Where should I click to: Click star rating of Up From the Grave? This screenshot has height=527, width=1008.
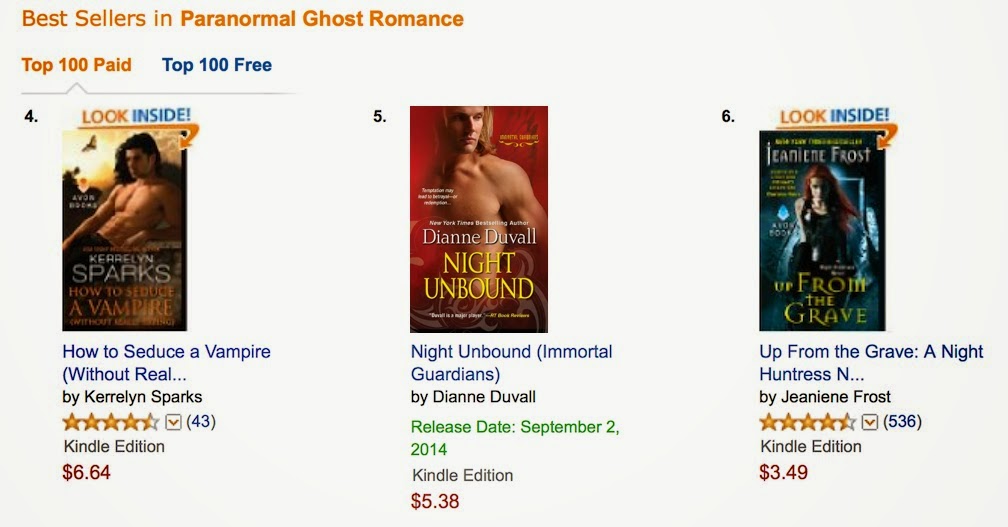tap(807, 422)
